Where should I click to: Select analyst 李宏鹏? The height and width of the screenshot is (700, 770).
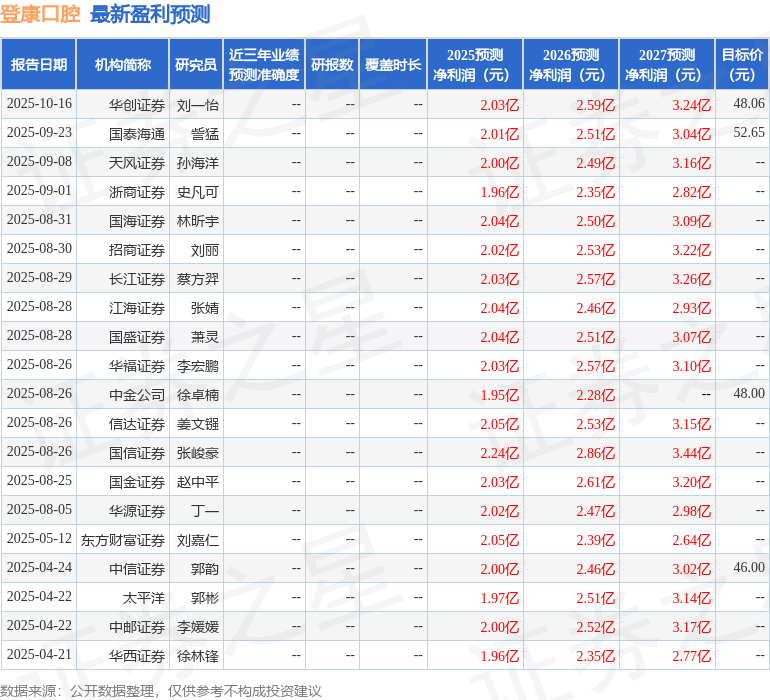point(197,366)
